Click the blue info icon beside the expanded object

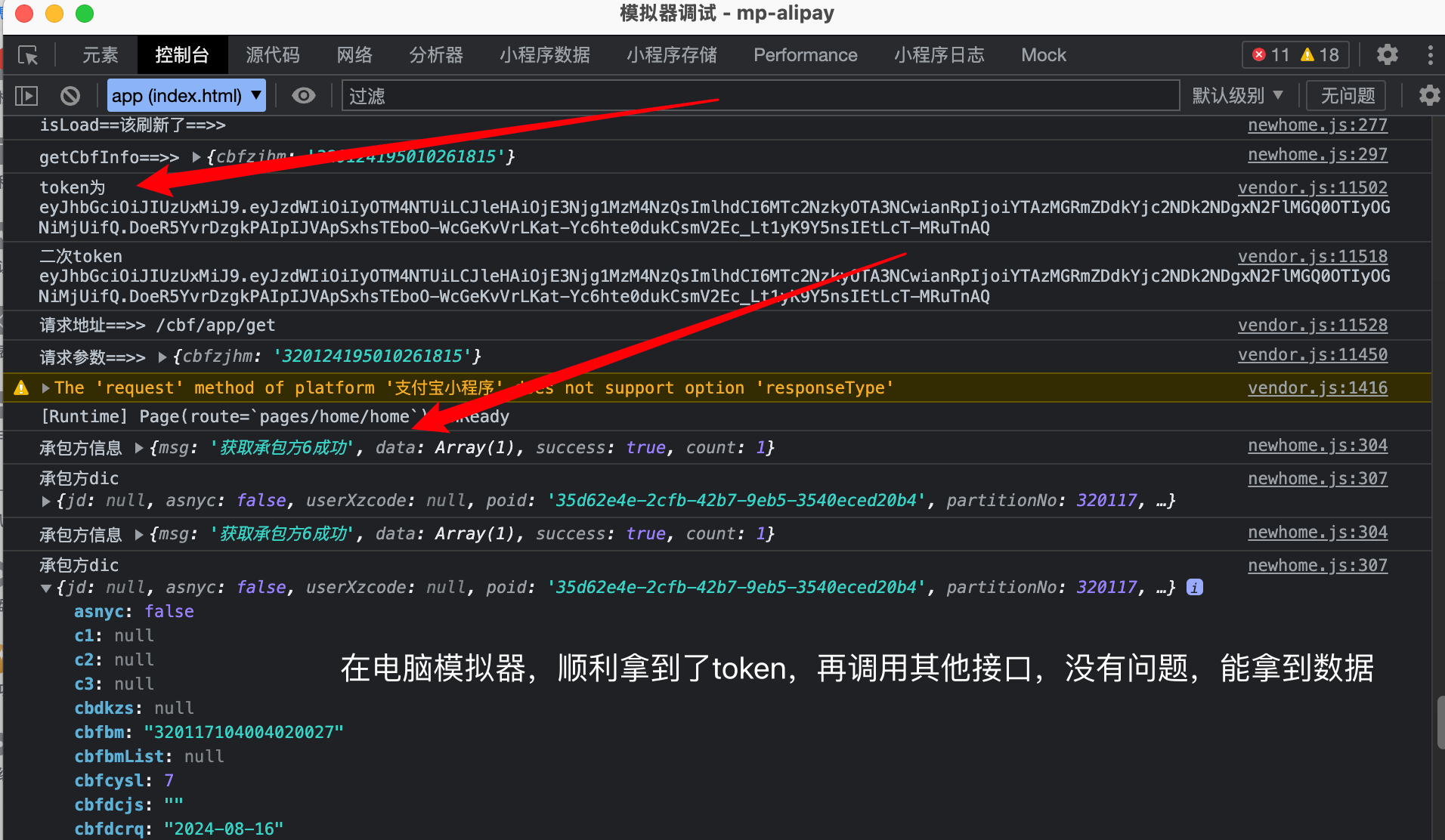(1195, 587)
